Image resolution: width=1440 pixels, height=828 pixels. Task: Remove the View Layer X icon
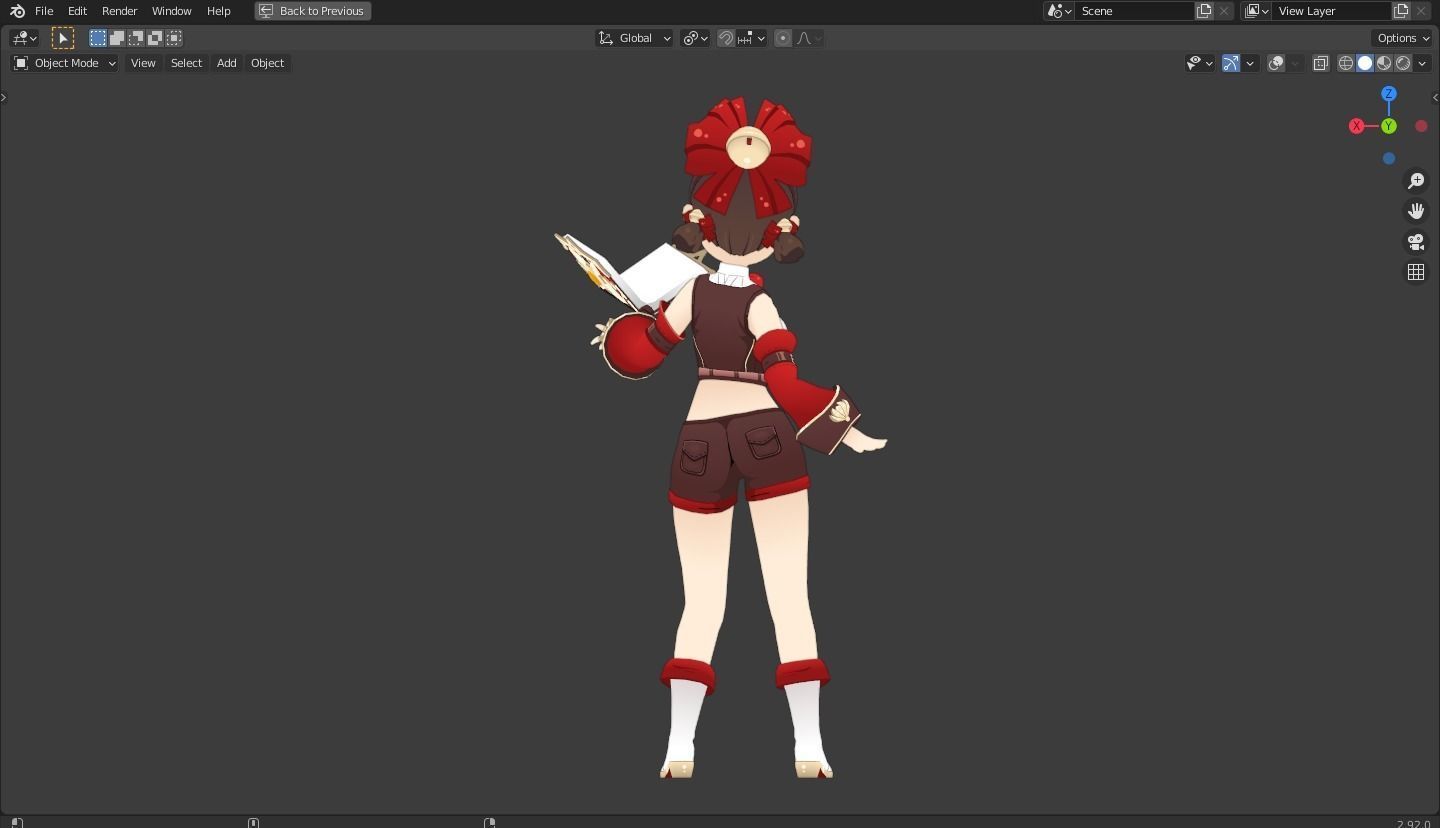(x=1421, y=11)
